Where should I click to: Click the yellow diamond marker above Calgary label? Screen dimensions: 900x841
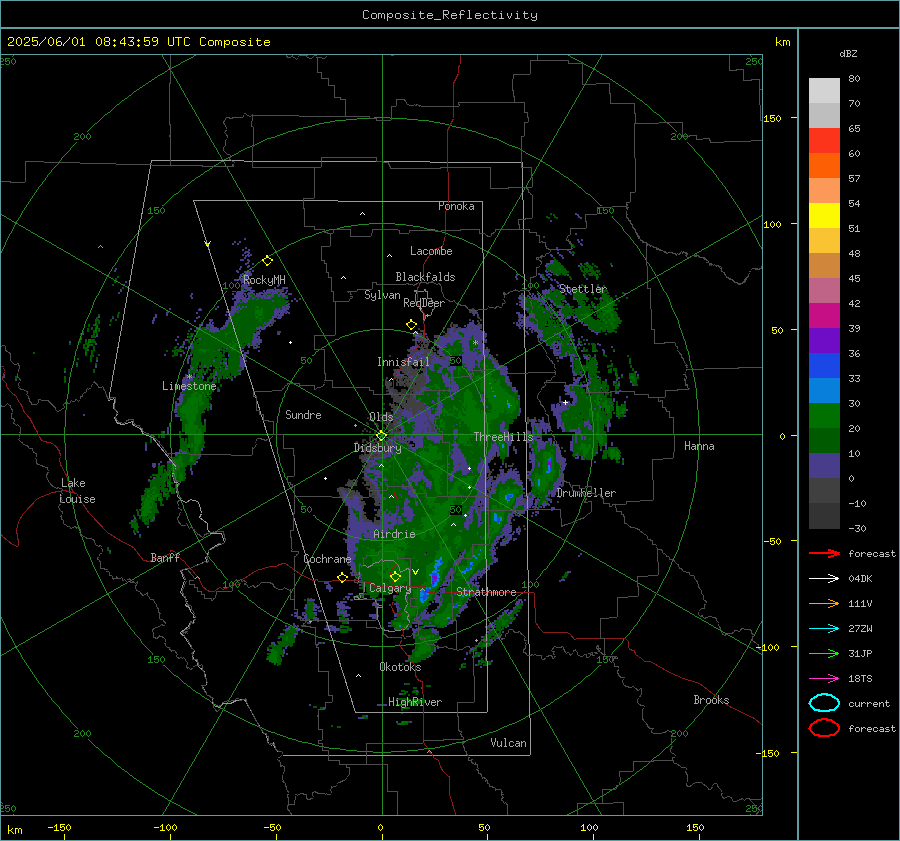pyautogui.click(x=395, y=576)
